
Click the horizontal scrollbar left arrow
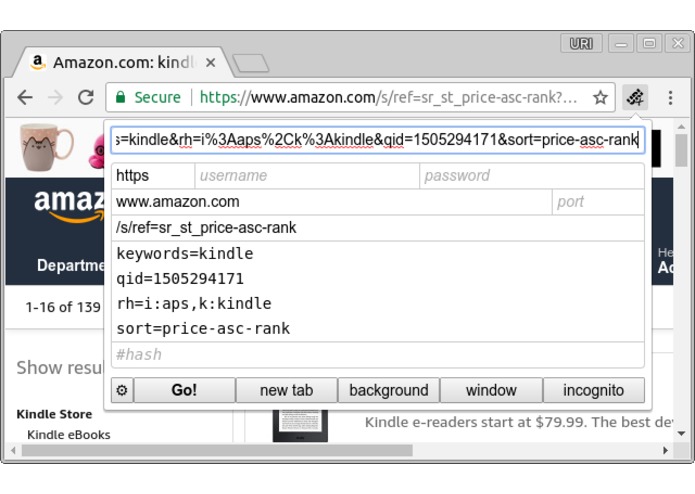click(13, 450)
